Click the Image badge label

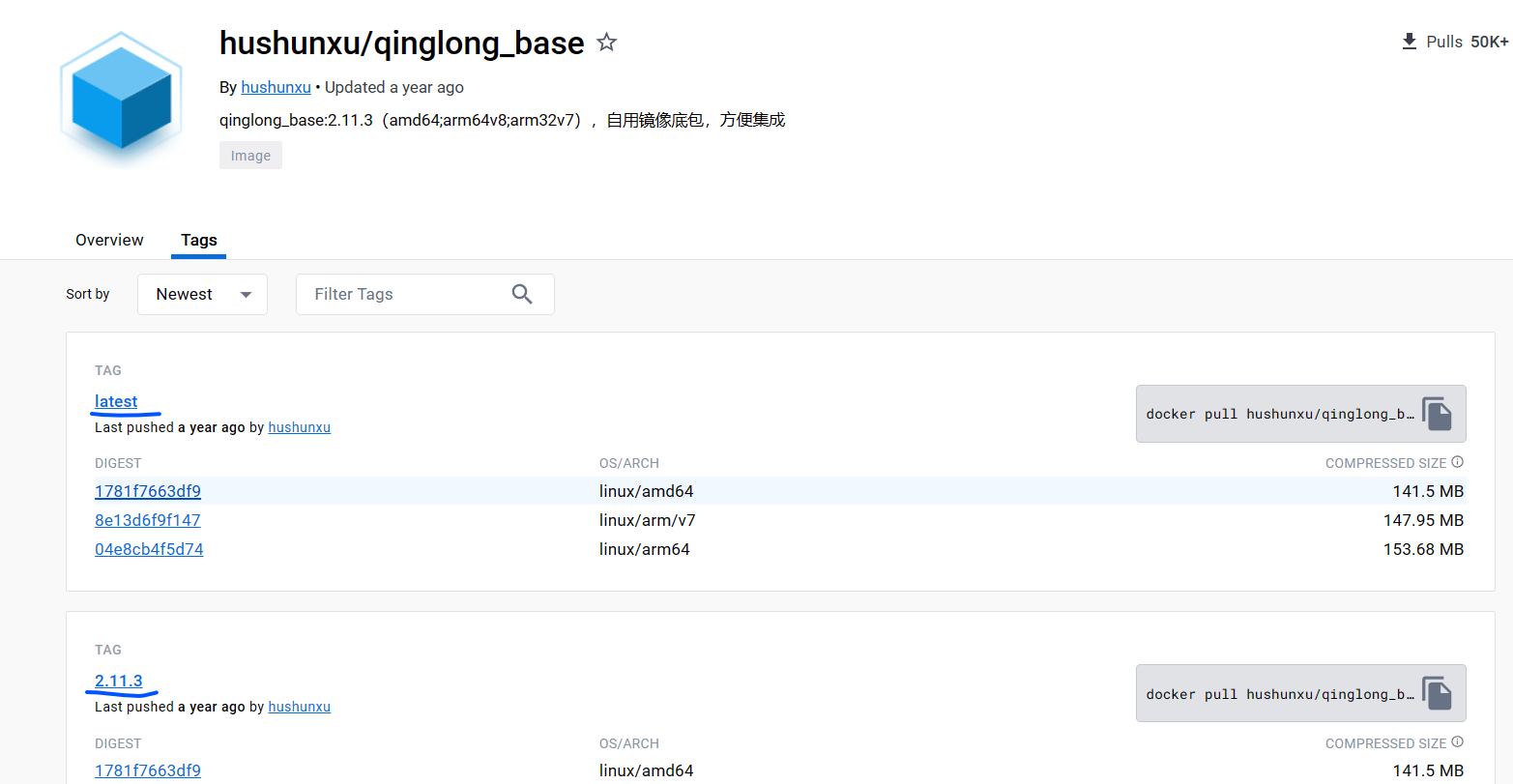tap(250, 156)
